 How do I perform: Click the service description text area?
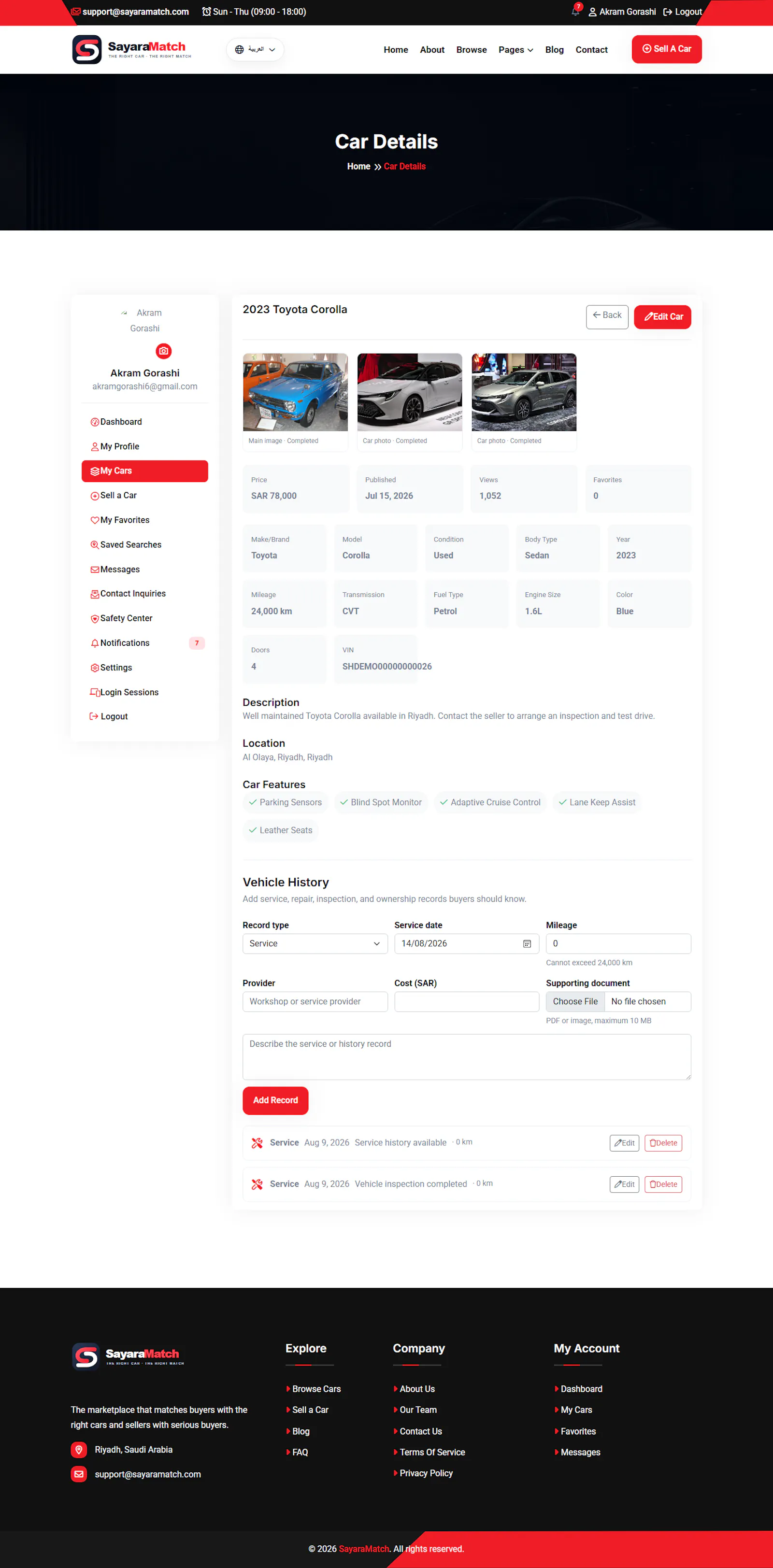pos(467,1057)
